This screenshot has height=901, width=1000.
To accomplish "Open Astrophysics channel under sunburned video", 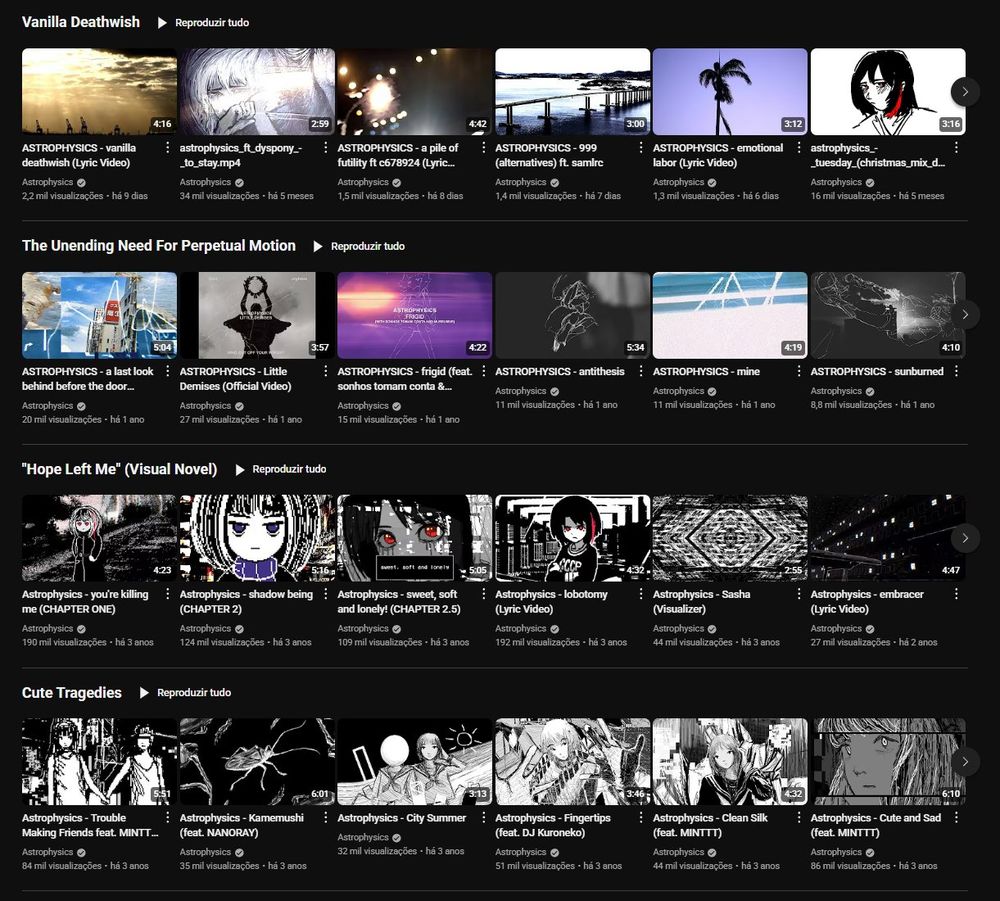I will [836, 391].
